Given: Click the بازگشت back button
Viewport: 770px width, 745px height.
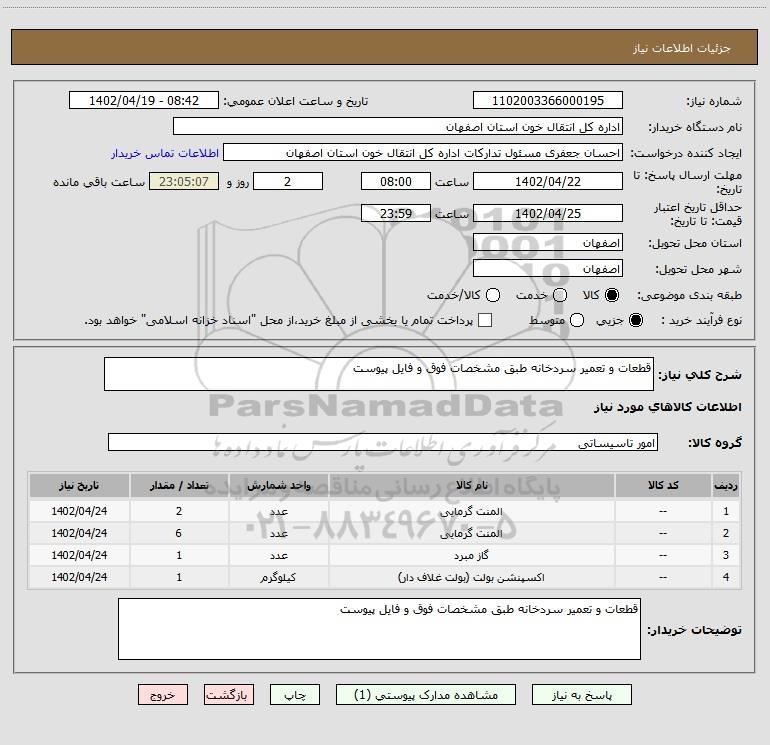Looking at the screenshot, I should 229,695.
